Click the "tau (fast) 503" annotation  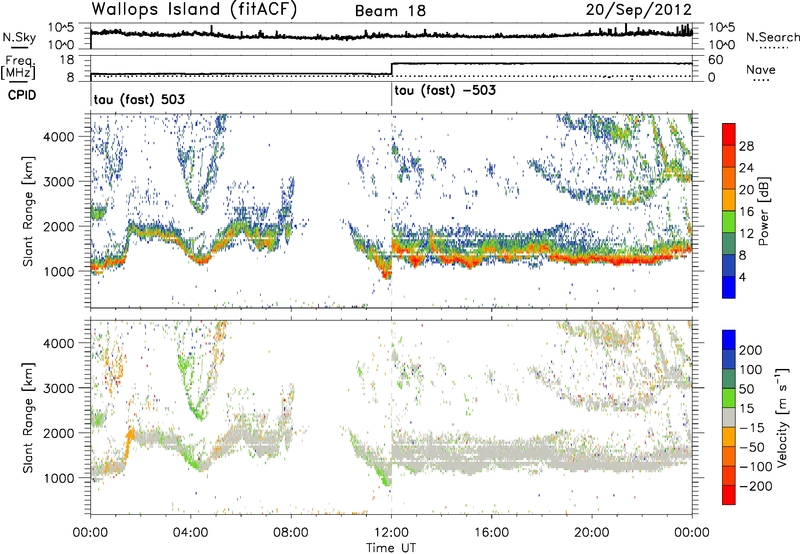pos(139,99)
